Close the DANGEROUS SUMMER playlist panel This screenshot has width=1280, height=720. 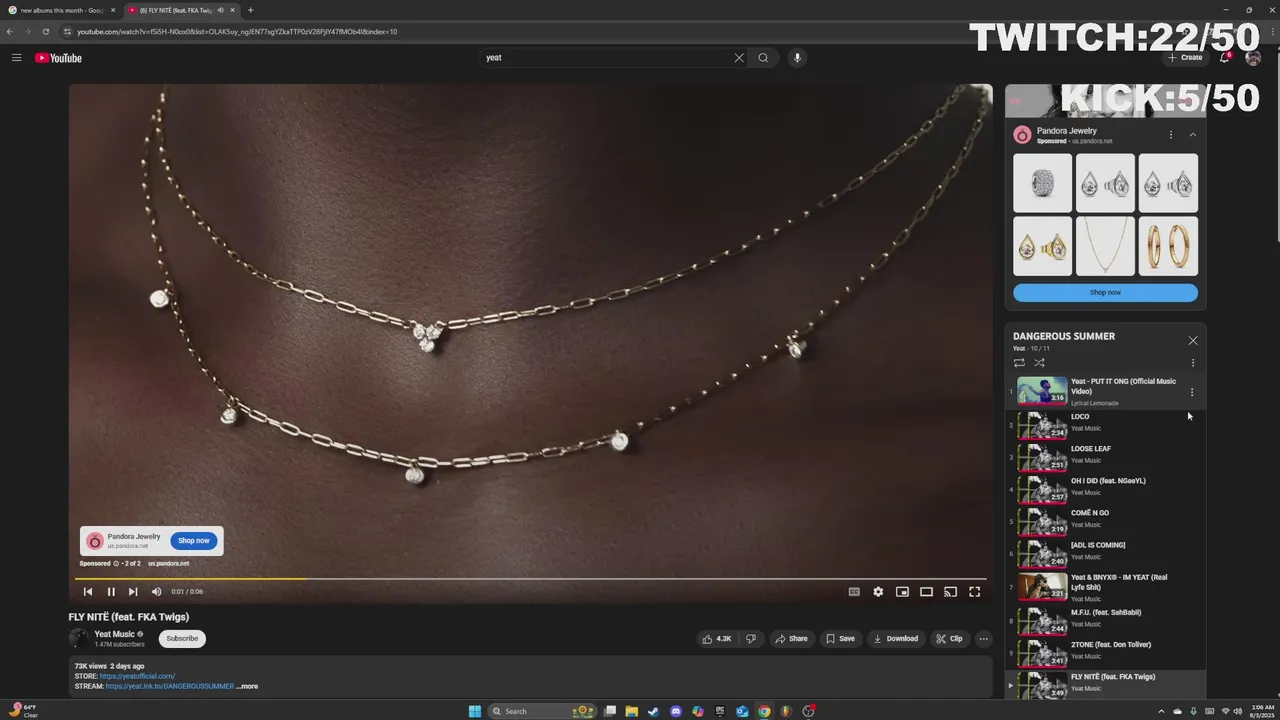(1192, 340)
